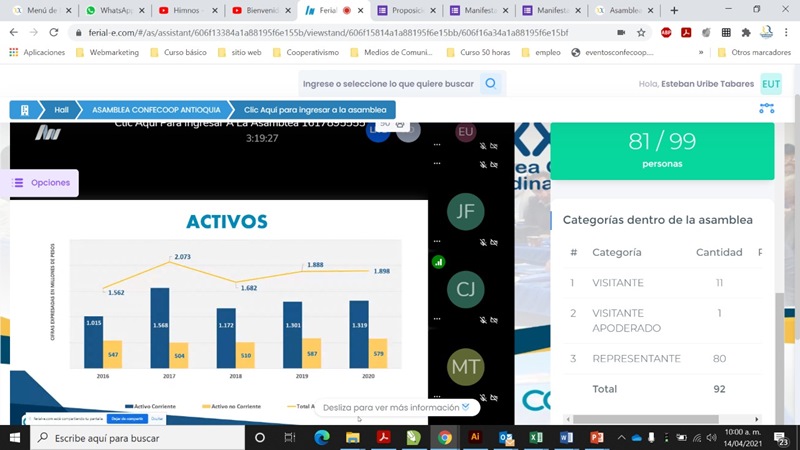Open the Adobe Acrobat extension icon
The image size is (800, 450).
point(686,33)
